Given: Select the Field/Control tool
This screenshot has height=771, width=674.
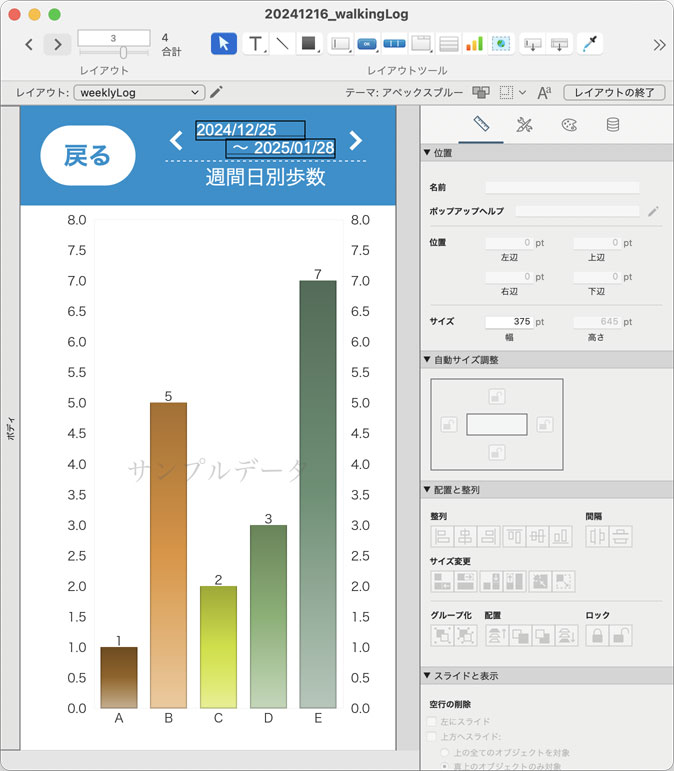Looking at the screenshot, I should coord(340,44).
